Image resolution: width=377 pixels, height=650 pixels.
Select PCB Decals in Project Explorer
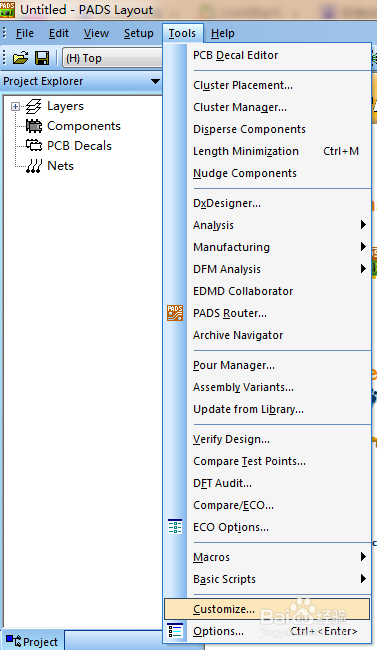(x=79, y=146)
